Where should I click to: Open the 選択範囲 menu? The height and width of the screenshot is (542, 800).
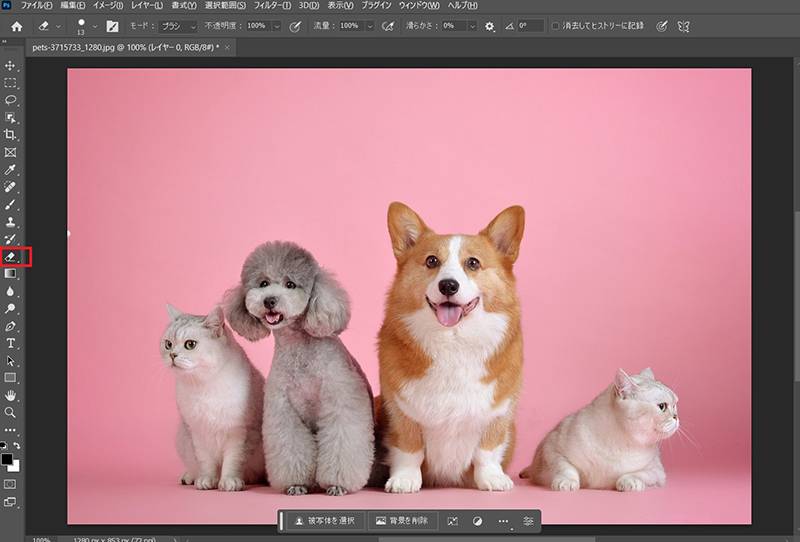[x=225, y=5]
